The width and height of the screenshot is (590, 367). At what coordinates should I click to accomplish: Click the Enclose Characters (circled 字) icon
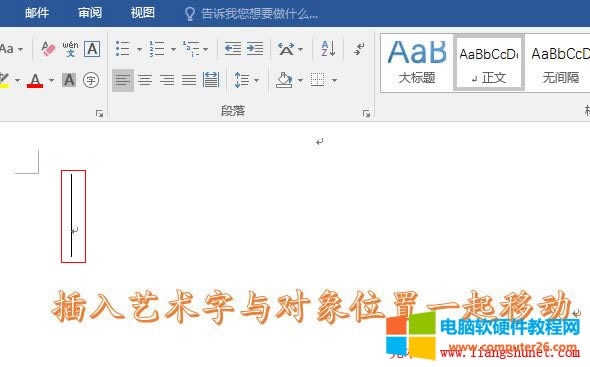[x=91, y=80]
